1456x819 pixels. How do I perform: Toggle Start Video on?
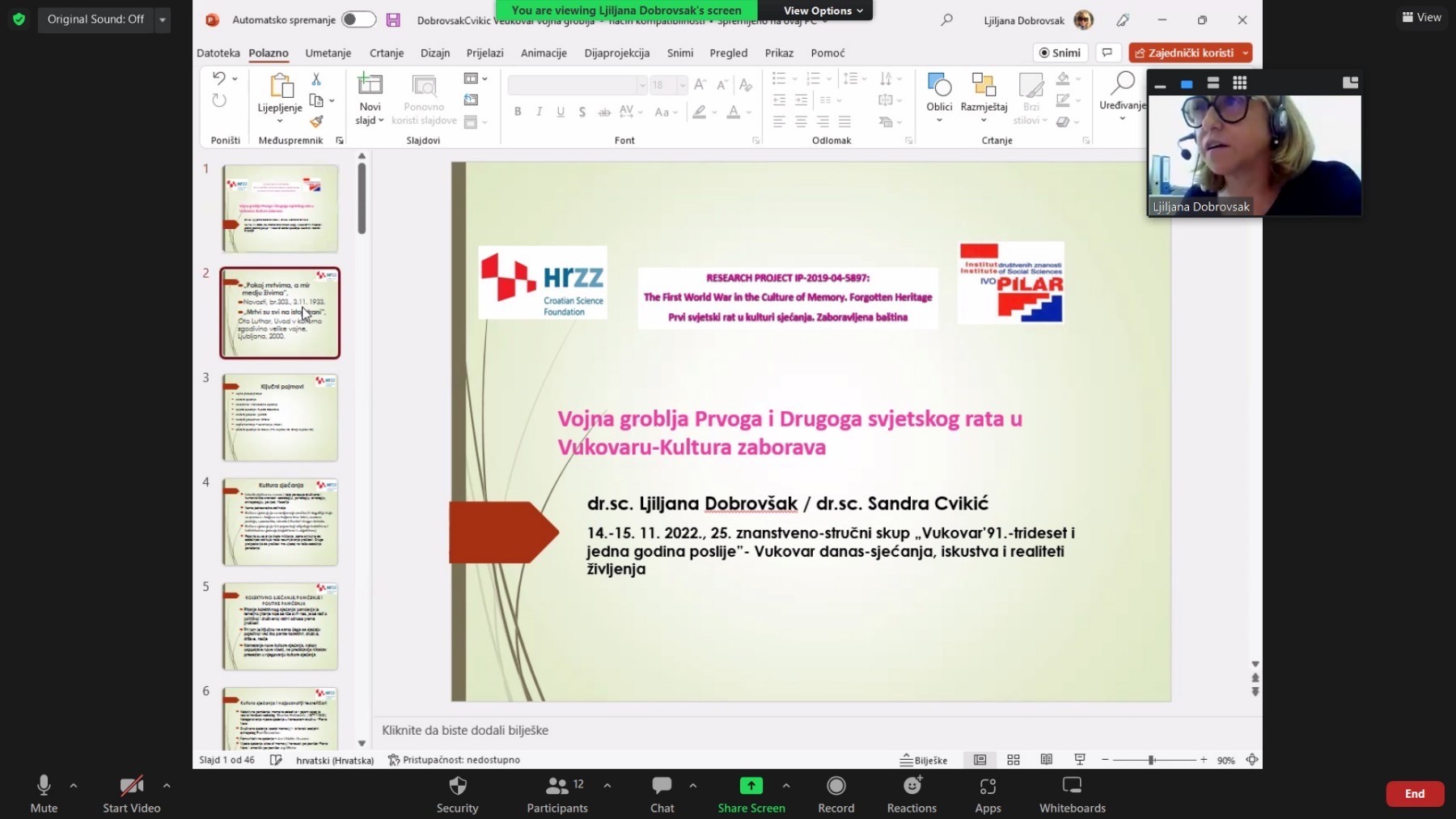click(131, 786)
